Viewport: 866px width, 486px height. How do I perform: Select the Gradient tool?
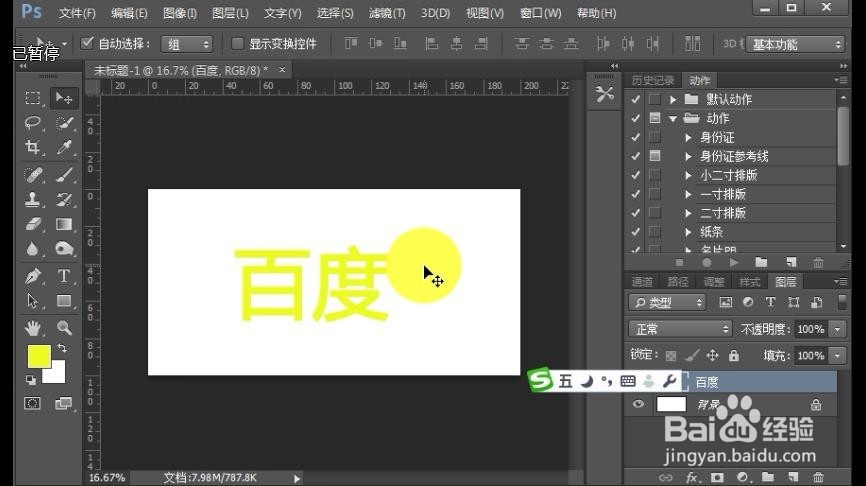coord(64,224)
